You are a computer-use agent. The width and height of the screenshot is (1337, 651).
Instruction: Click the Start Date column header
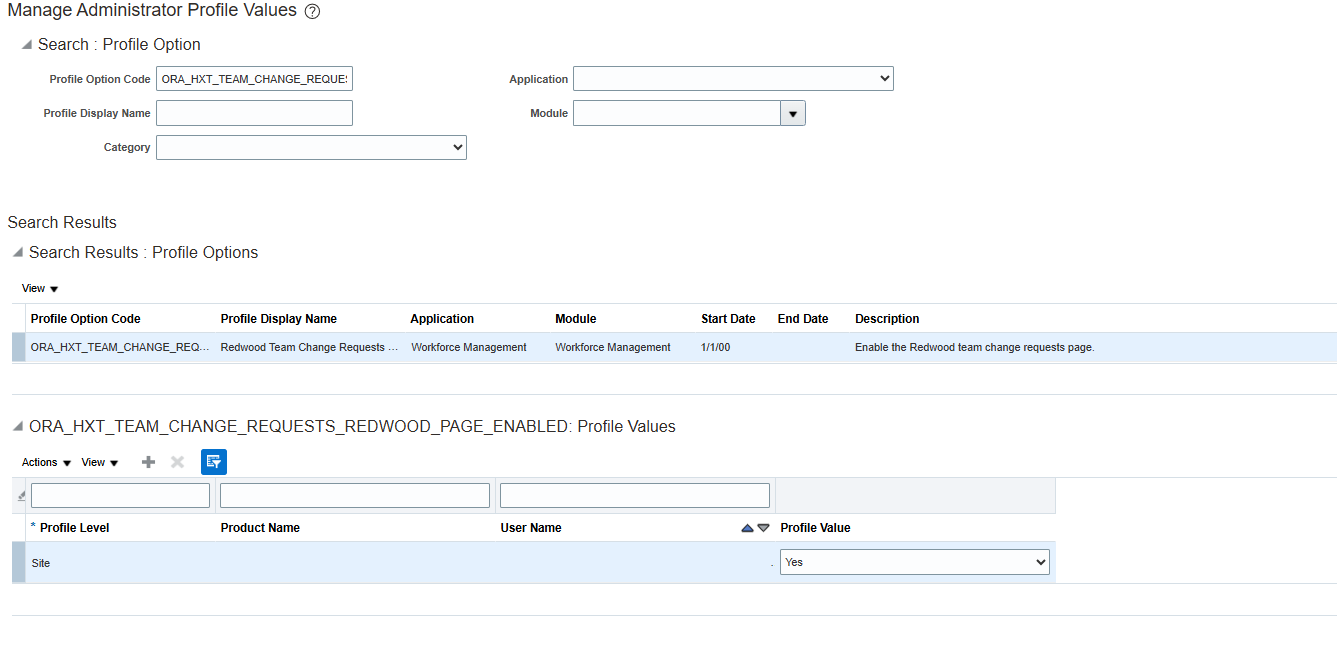728,319
